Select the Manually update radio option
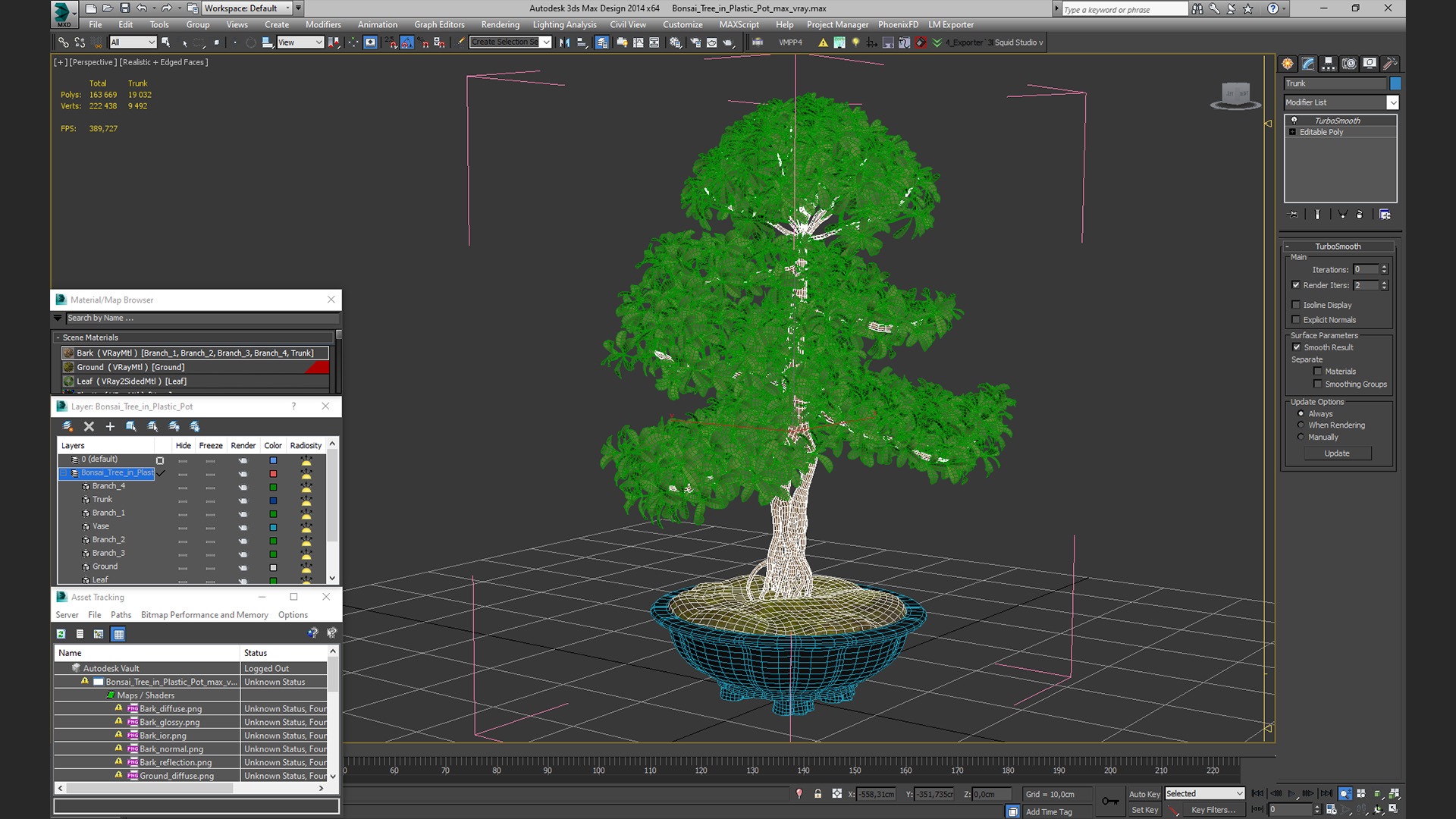This screenshot has width=1456, height=819. (x=1301, y=438)
